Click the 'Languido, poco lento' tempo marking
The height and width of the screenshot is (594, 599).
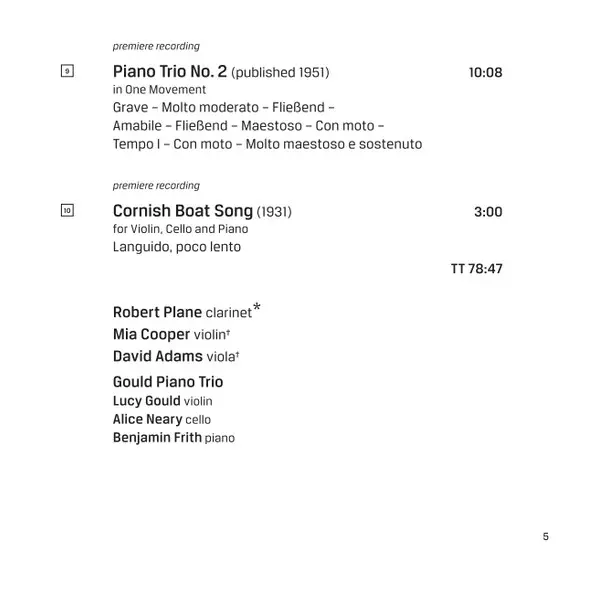tap(177, 247)
